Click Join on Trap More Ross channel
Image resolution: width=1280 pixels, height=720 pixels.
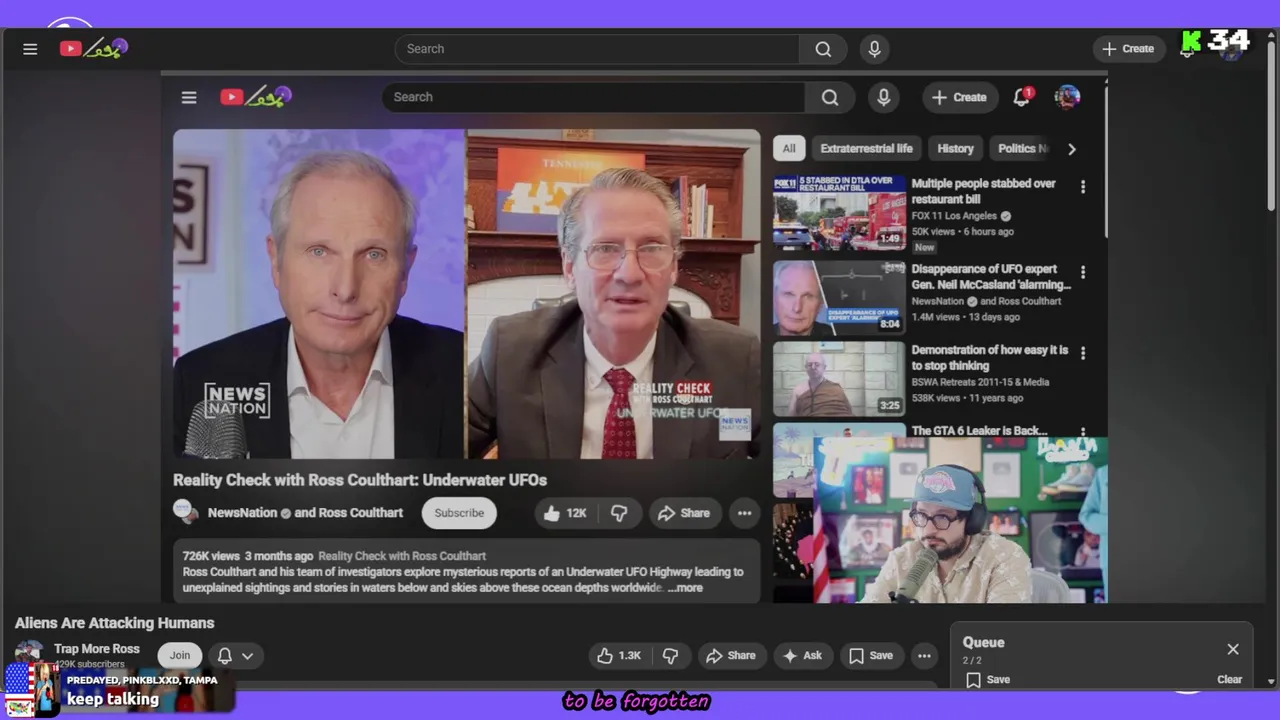[180, 656]
